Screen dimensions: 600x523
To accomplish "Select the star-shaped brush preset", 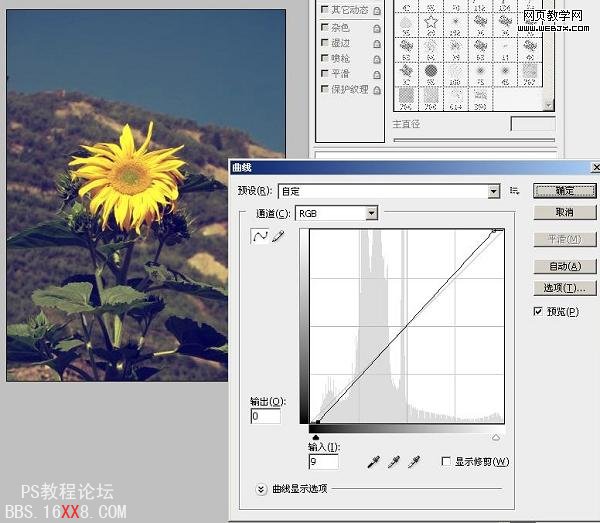I will coord(432,22).
